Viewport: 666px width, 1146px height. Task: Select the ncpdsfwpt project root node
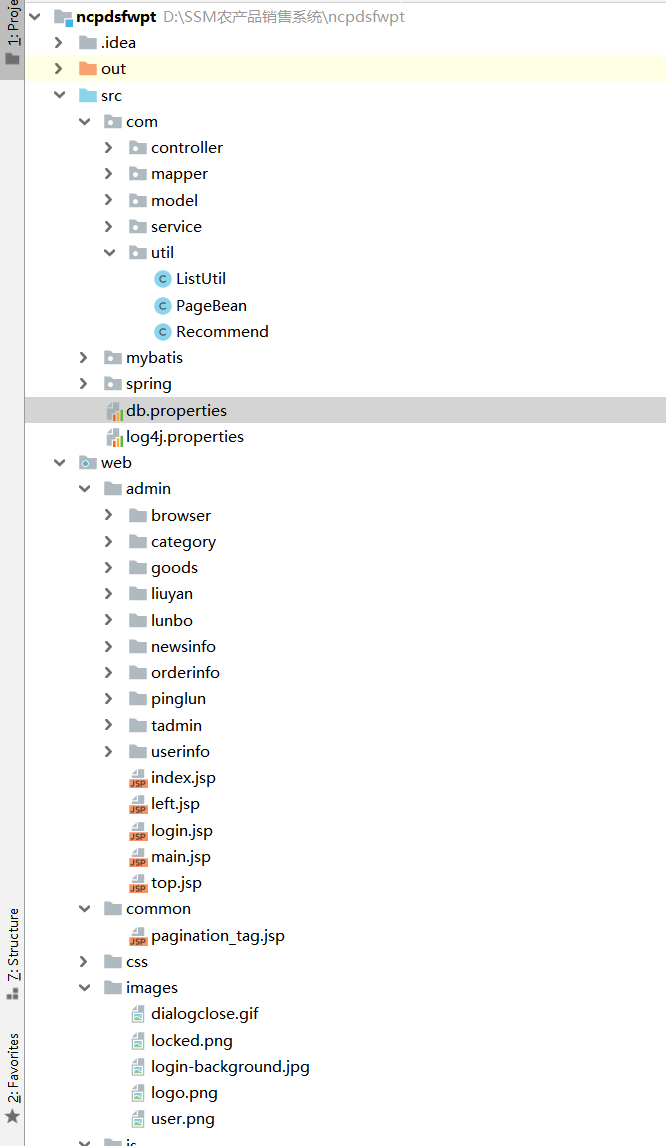[x=116, y=17]
